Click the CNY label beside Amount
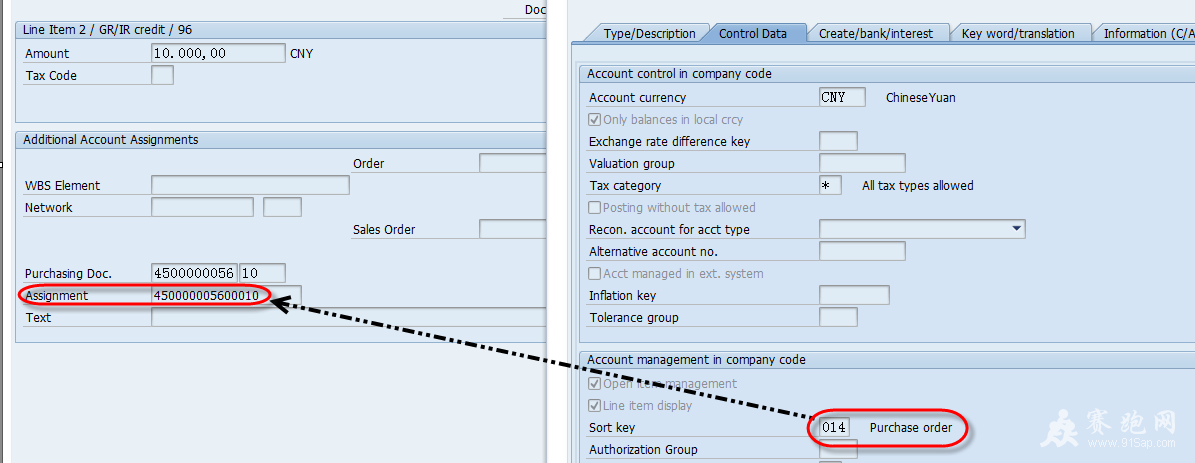This screenshot has height=463, width=1195. pyautogui.click(x=302, y=53)
